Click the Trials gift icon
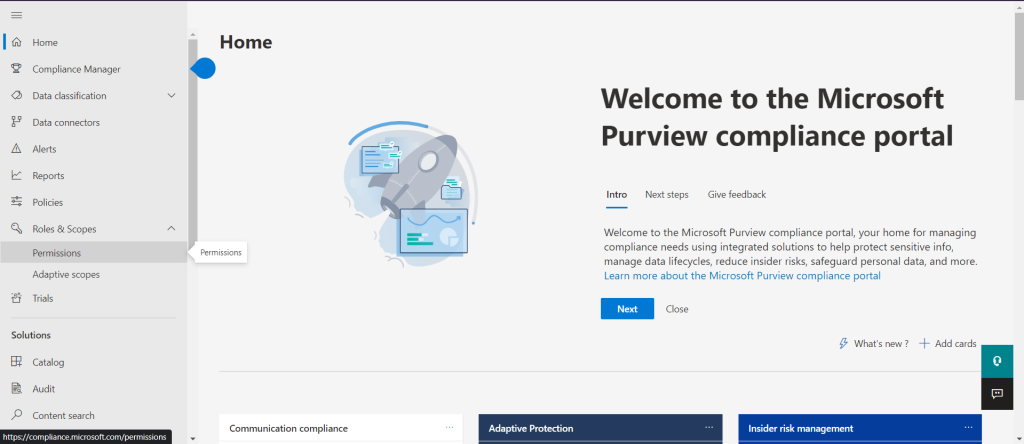Image resolution: width=1024 pixels, height=444 pixels. point(17,298)
